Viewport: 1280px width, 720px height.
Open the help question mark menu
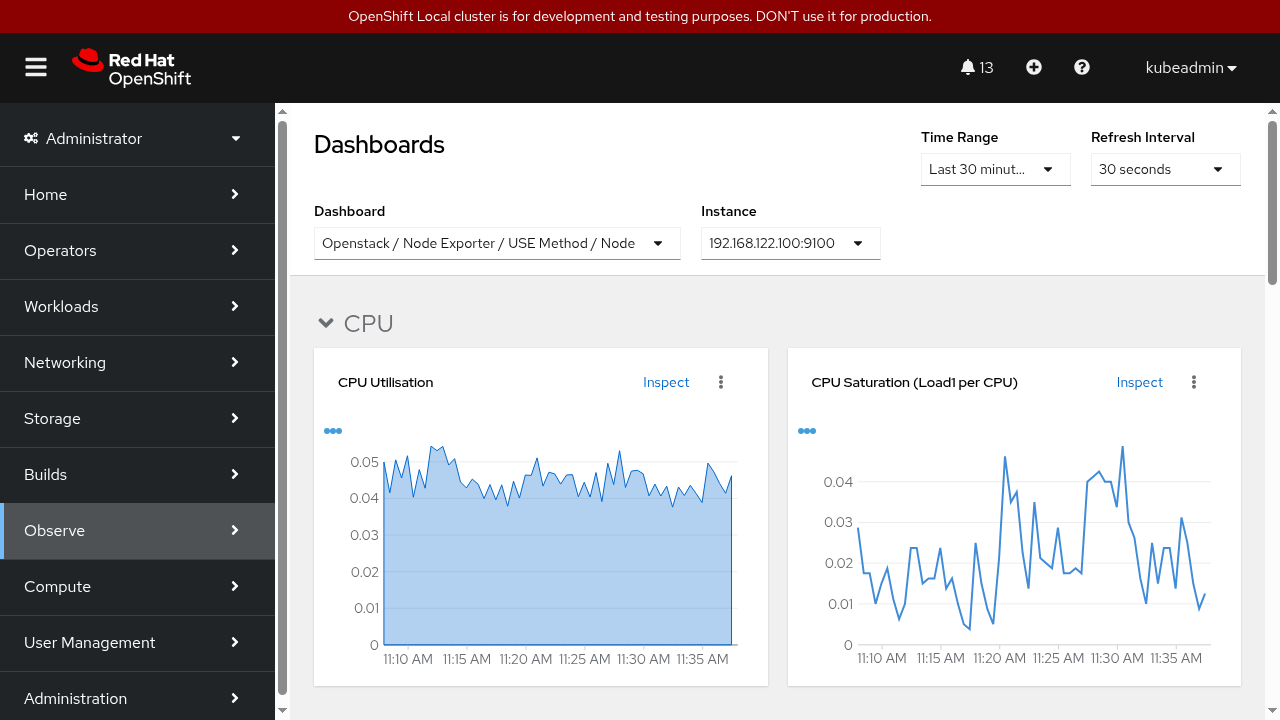[x=1082, y=67]
